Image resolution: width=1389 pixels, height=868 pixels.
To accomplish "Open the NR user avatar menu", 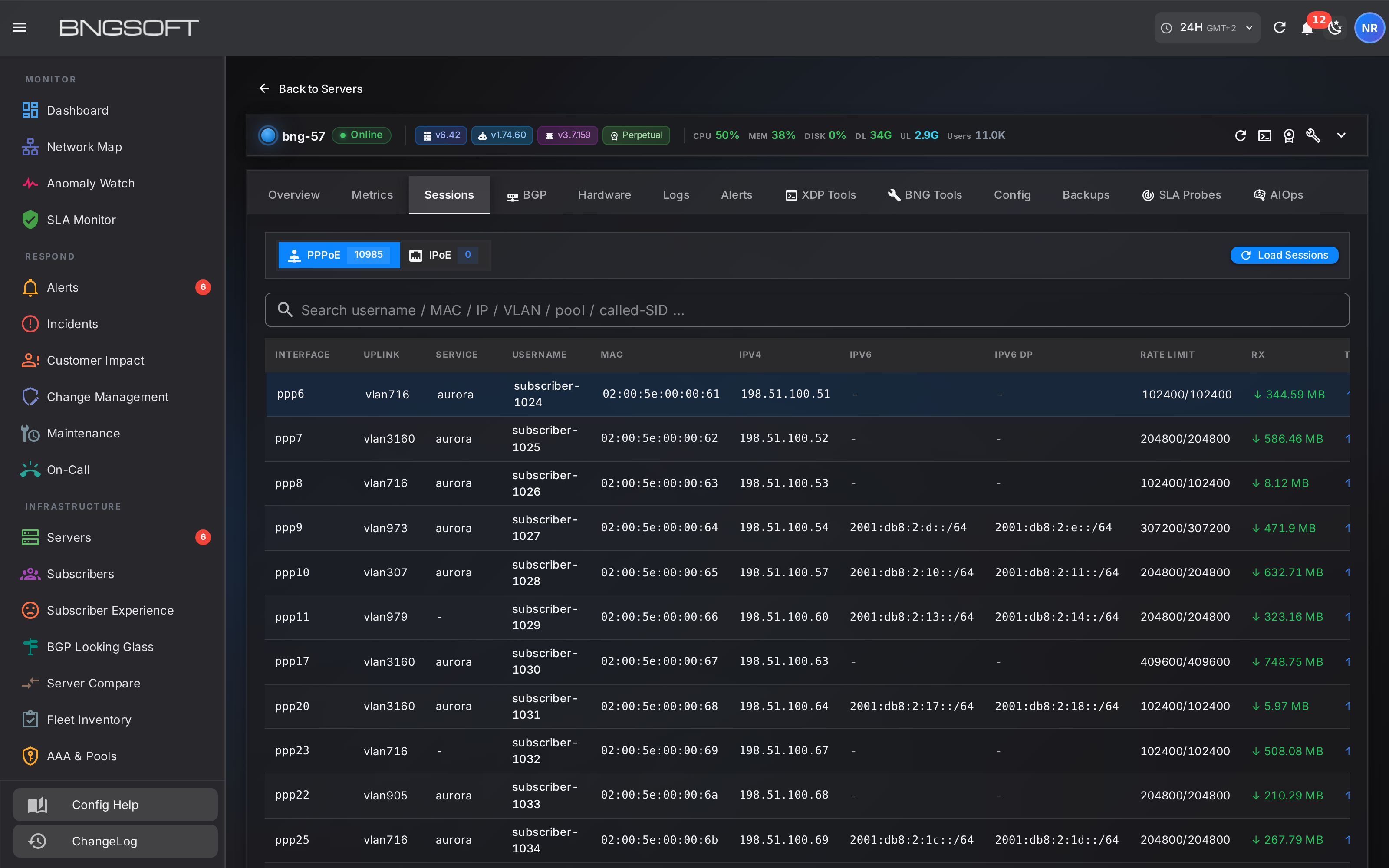I will (x=1369, y=27).
